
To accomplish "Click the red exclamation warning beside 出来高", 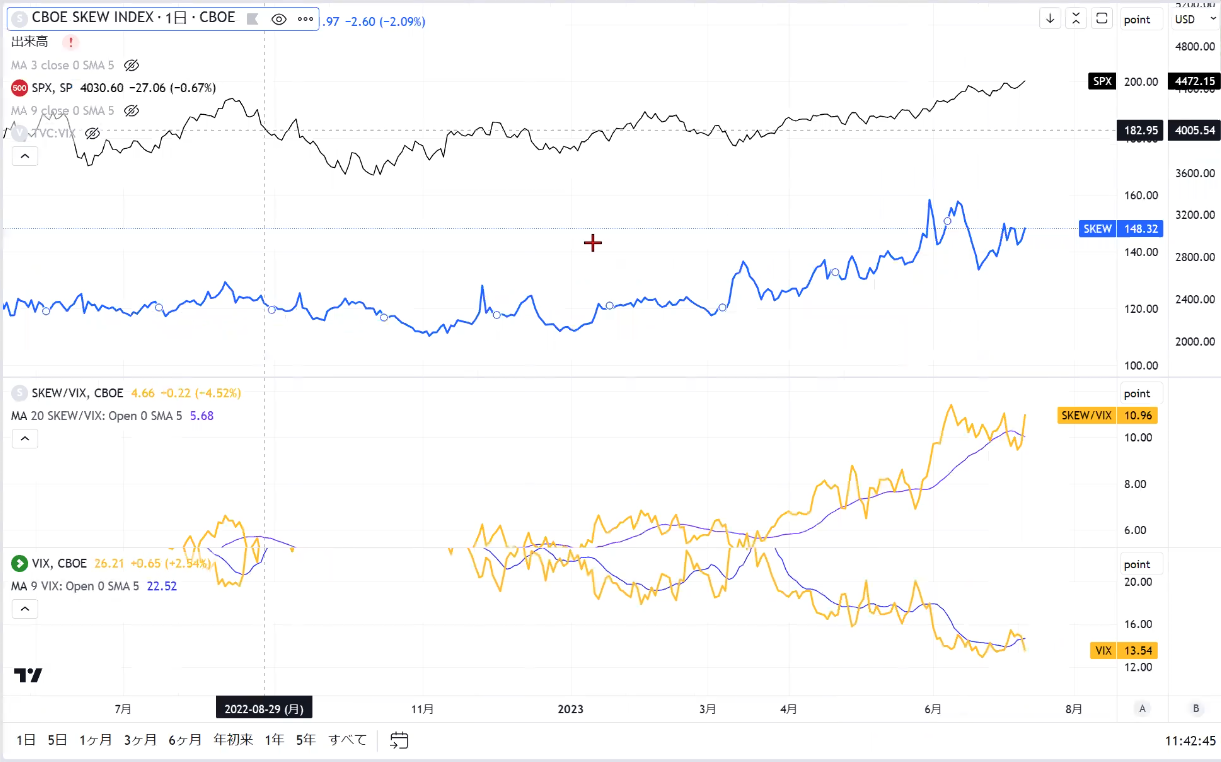I will pos(71,42).
